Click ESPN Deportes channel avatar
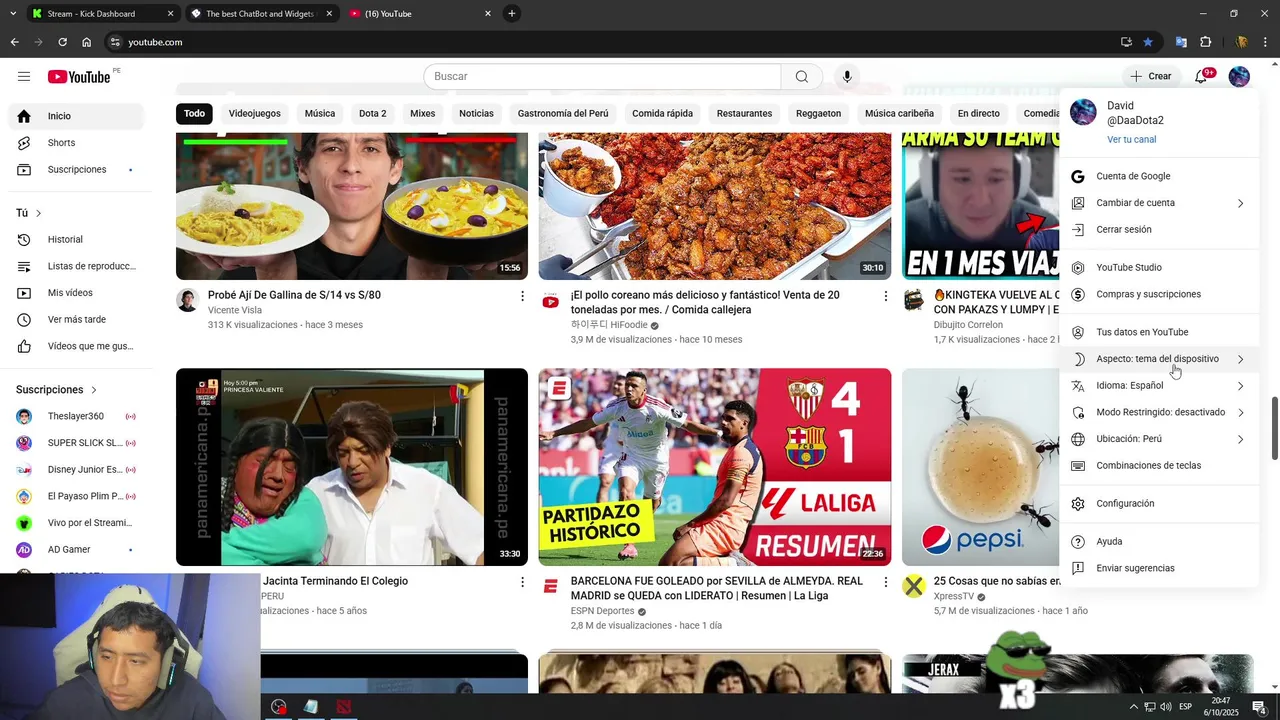The height and width of the screenshot is (720, 1280). (x=550, y=586)
